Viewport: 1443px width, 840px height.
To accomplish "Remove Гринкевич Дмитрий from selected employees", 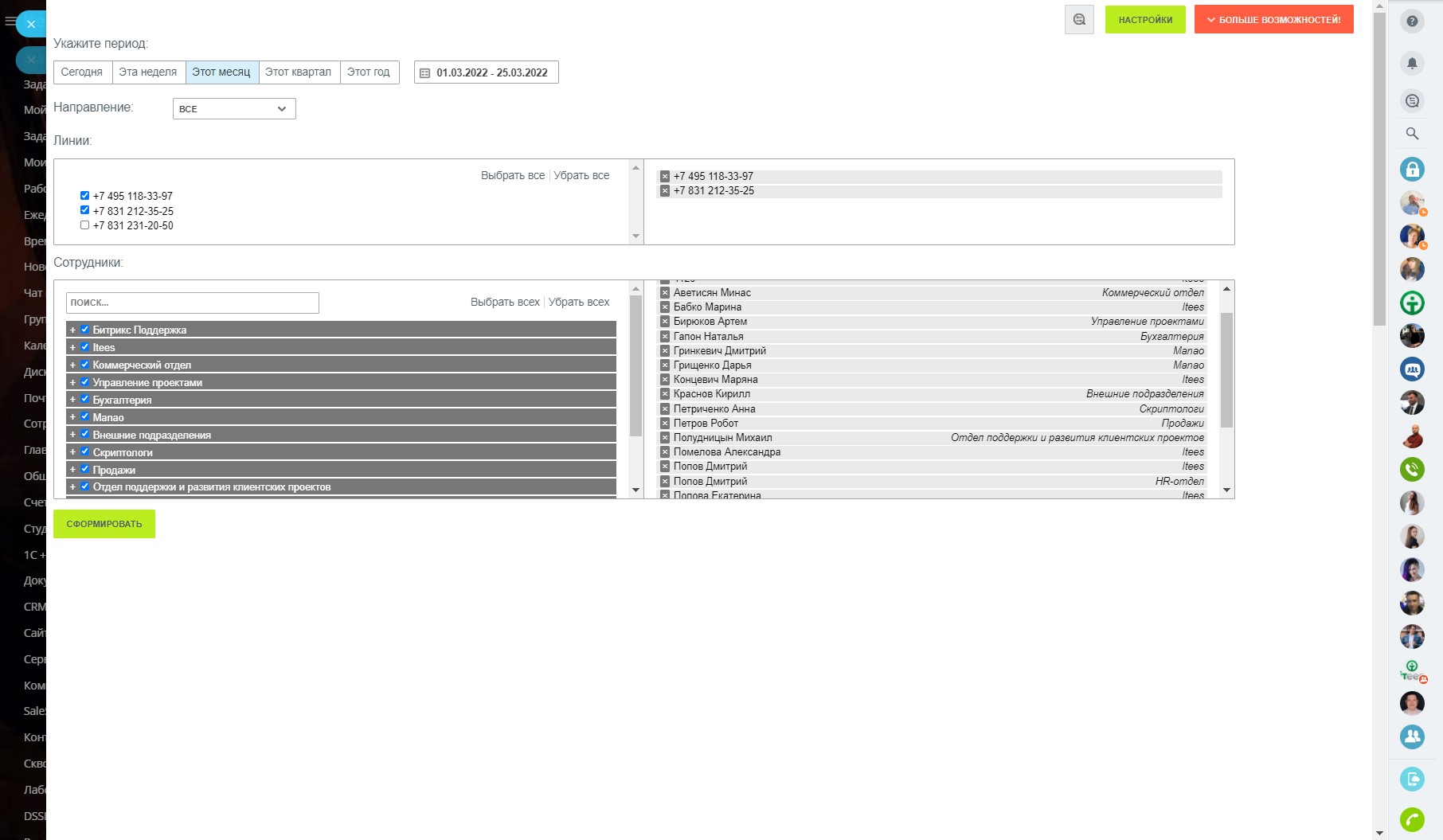I will 665,351.
